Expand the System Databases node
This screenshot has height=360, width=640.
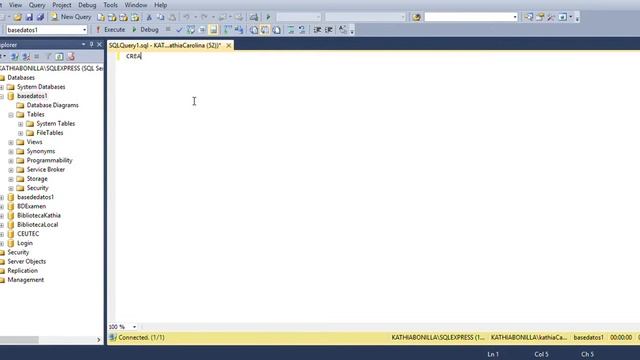pos(2,87)
